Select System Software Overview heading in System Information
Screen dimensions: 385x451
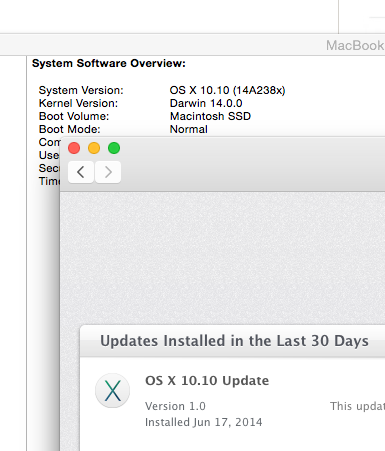[x=109, y=63]
